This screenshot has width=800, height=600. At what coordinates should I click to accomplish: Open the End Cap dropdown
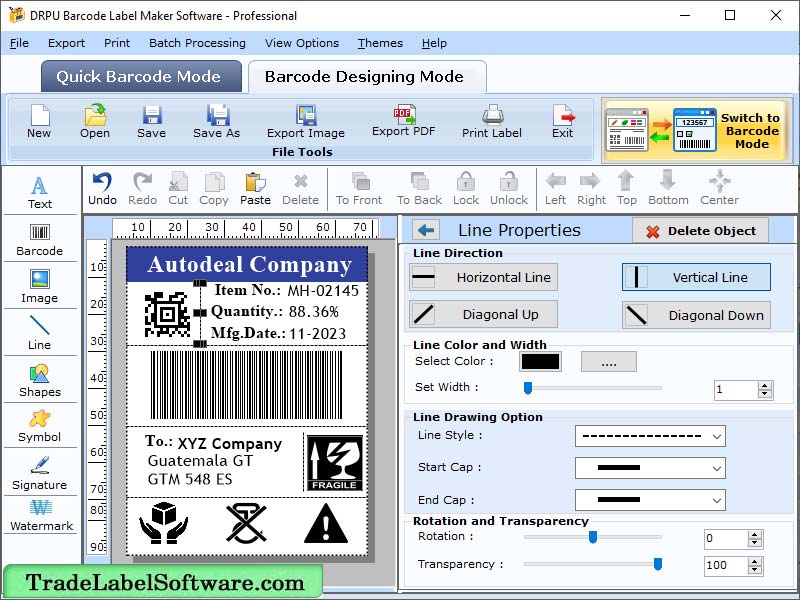pyautogui.click(x=650, y=499)
